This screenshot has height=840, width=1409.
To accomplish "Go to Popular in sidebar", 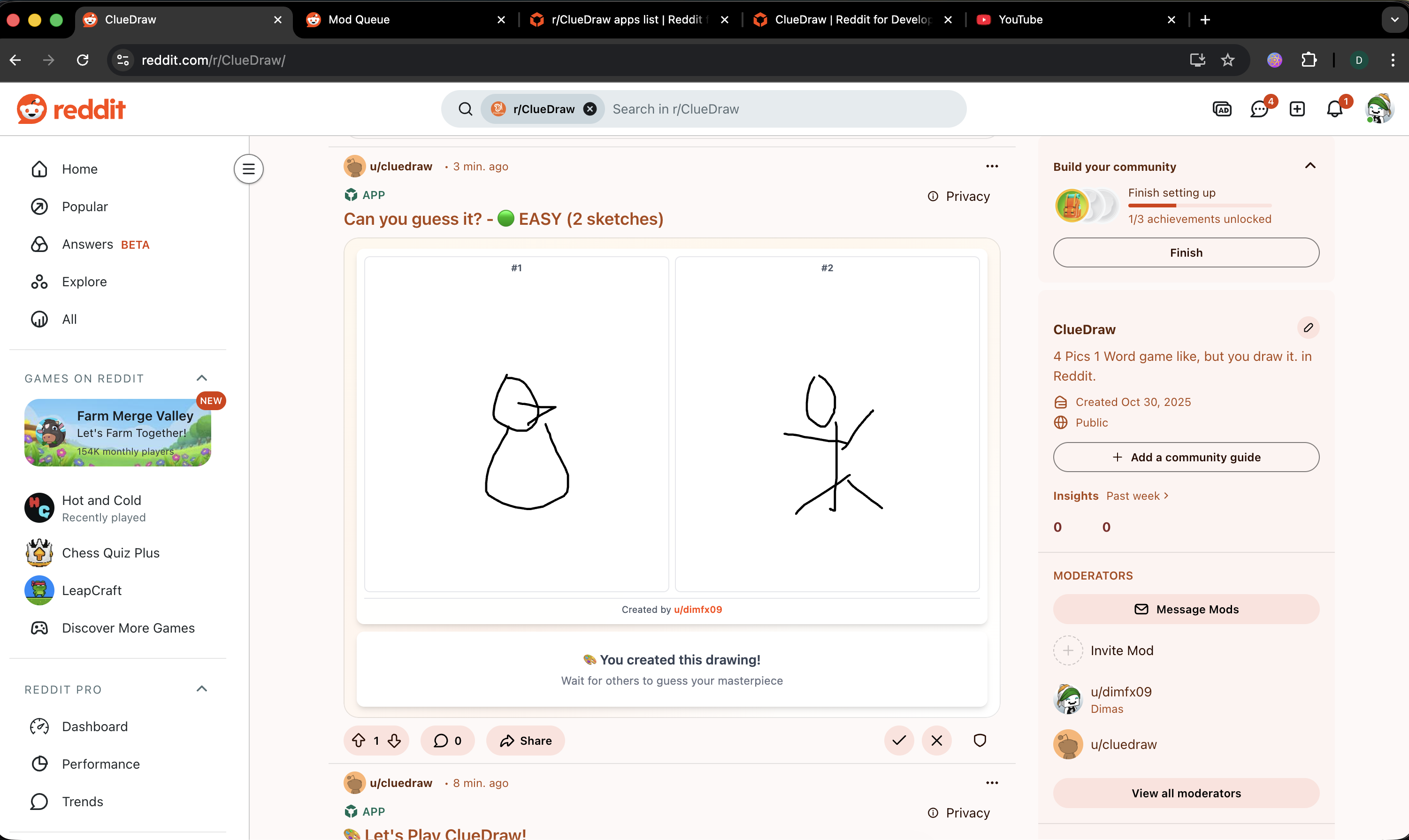I will [85, 206].
